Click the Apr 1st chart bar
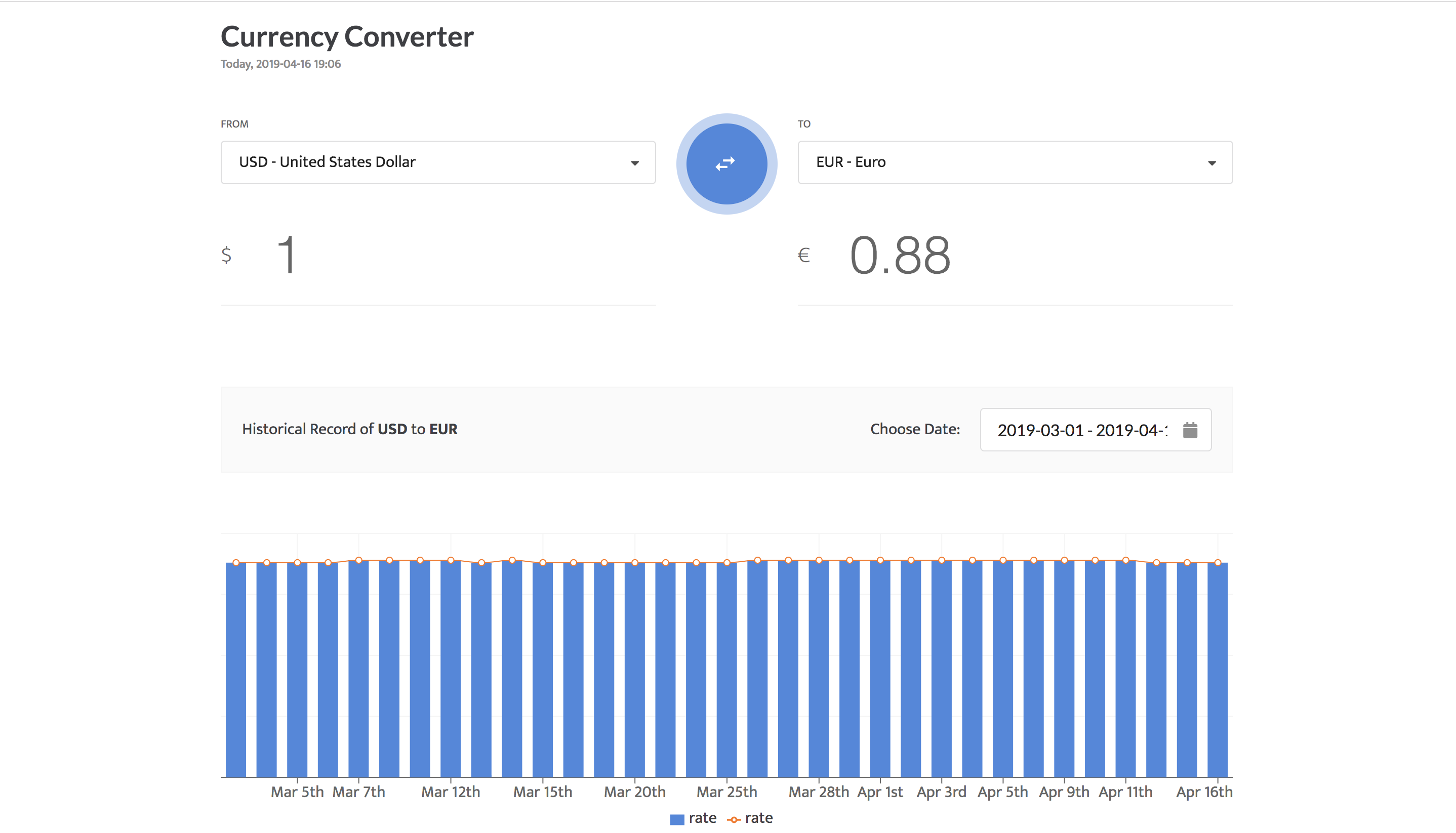1456x833 pixels. point(880,670)
